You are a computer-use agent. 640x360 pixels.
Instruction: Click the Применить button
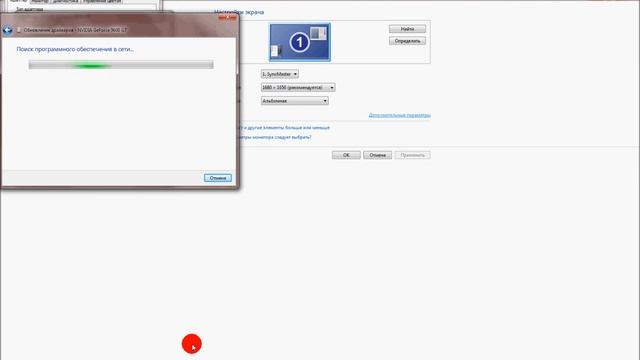pos(412,155)
